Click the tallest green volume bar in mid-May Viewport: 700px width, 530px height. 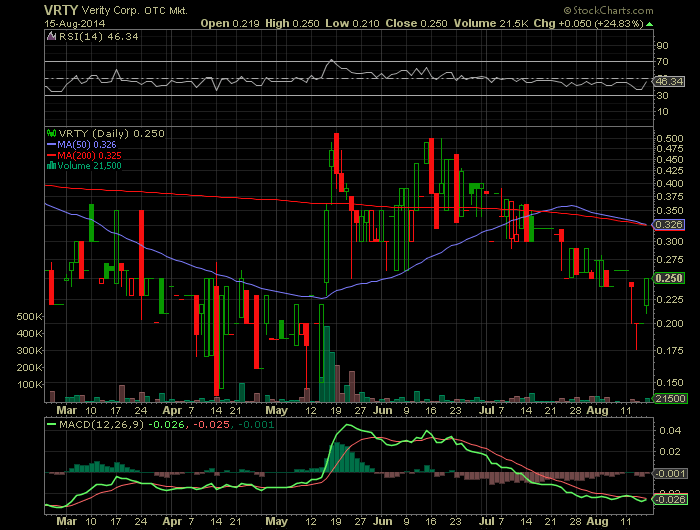point(326,364)
